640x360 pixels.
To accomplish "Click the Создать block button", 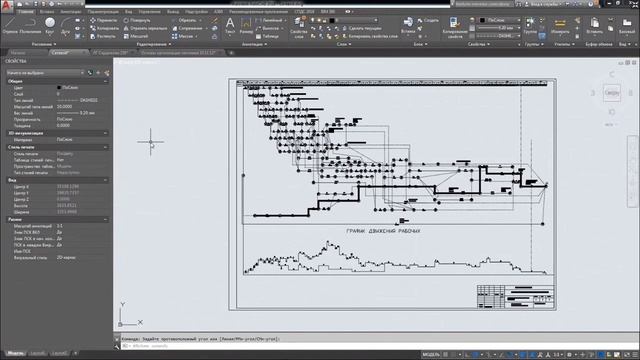I will 428,20.
